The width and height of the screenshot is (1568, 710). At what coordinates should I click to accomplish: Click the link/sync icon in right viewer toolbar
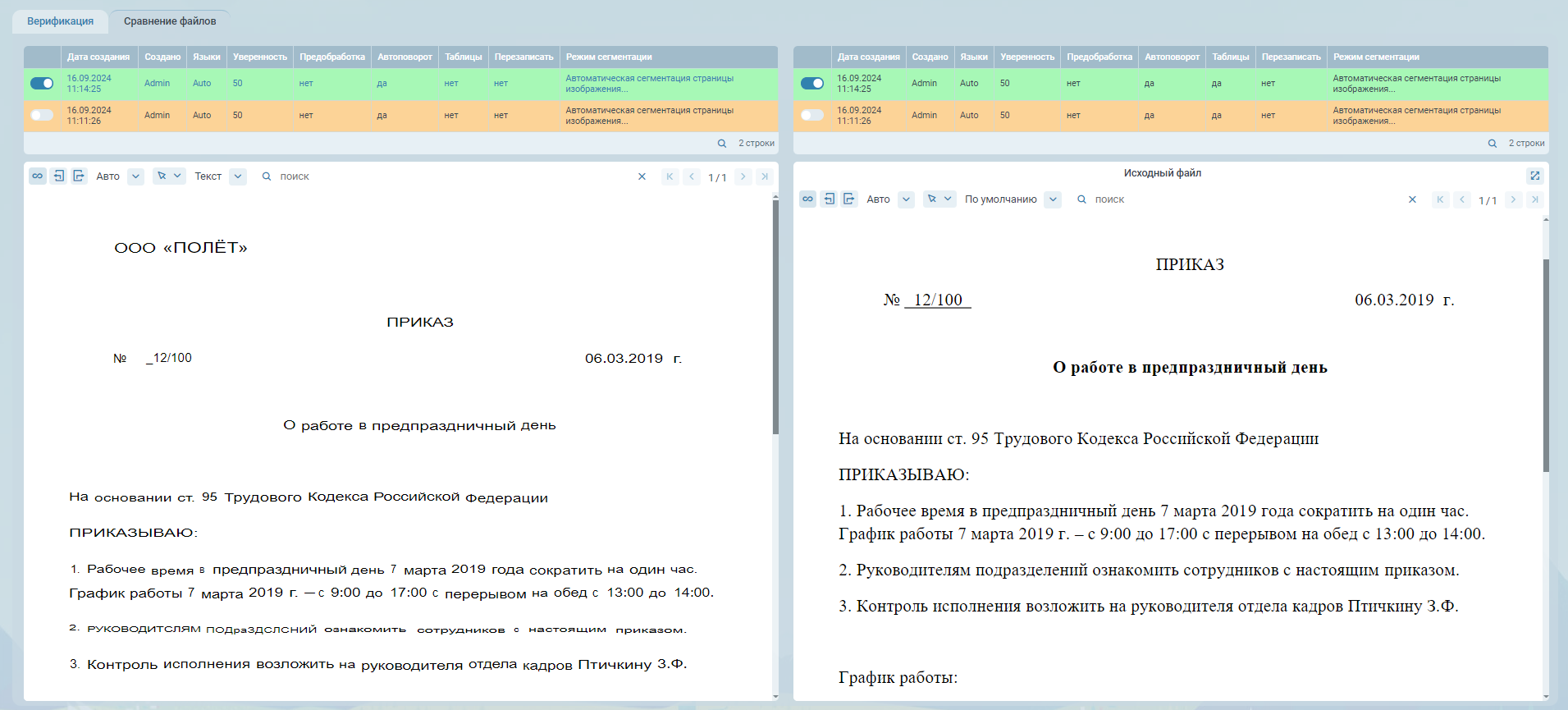point(808,199)
